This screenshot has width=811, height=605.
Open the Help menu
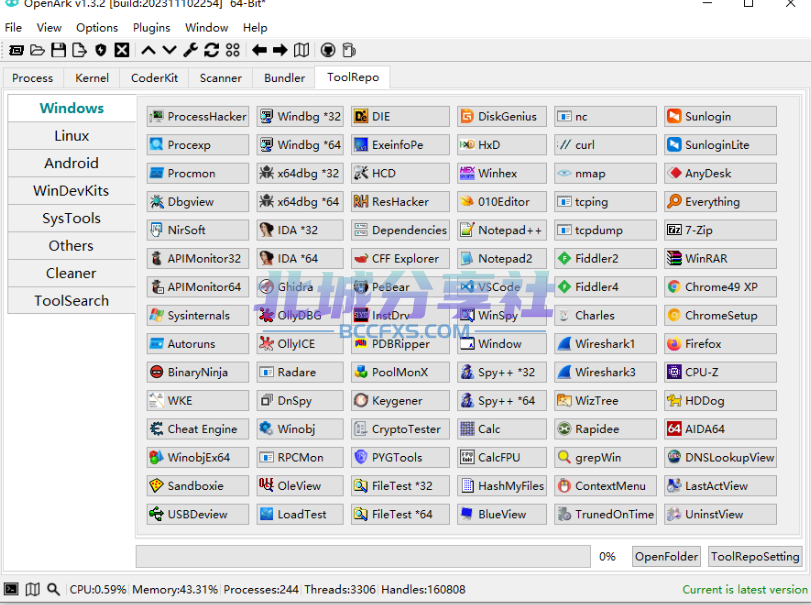255,27
